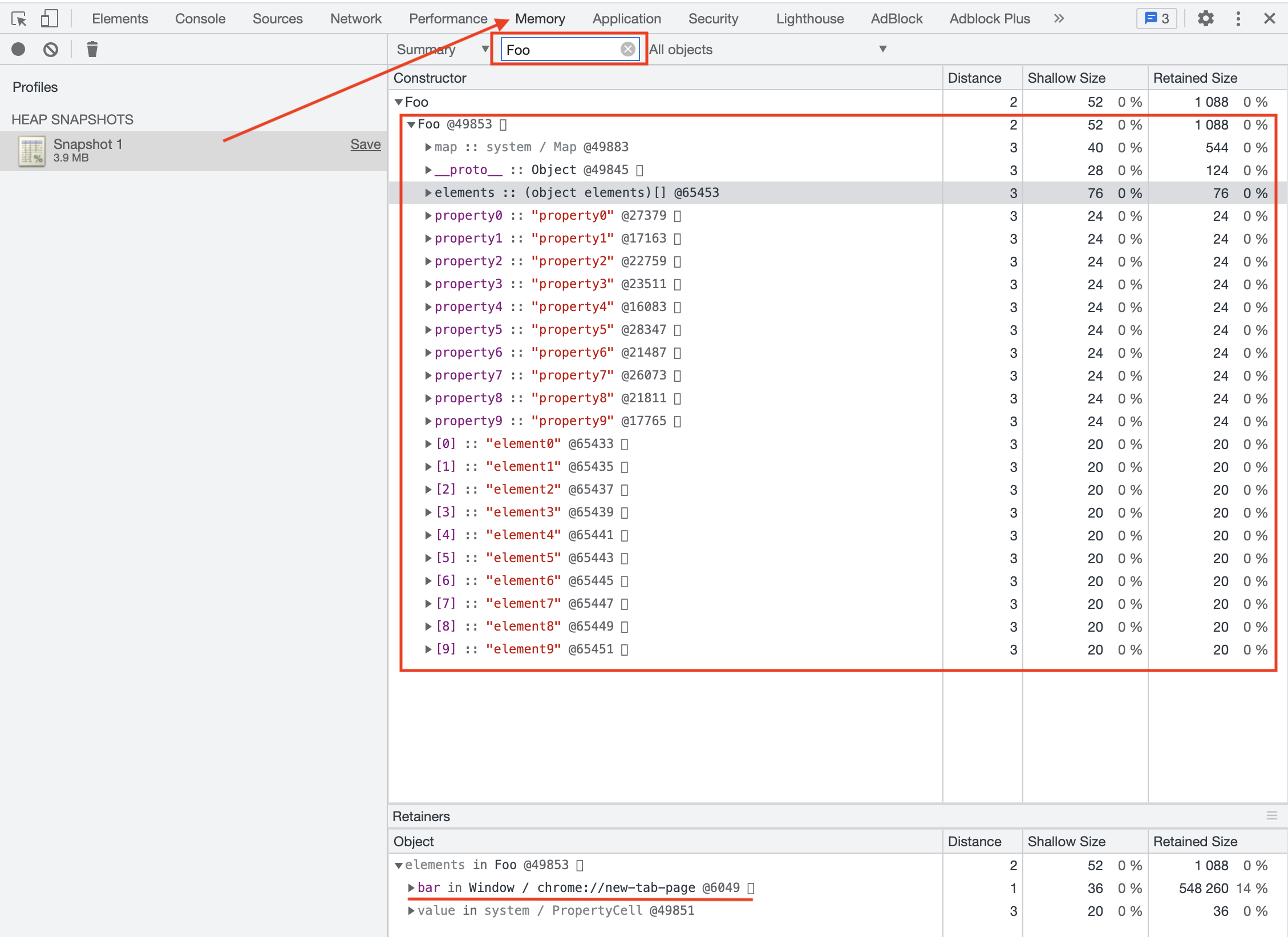Switch to the Network tab
1288x937 pixels.
pos(355,19)
